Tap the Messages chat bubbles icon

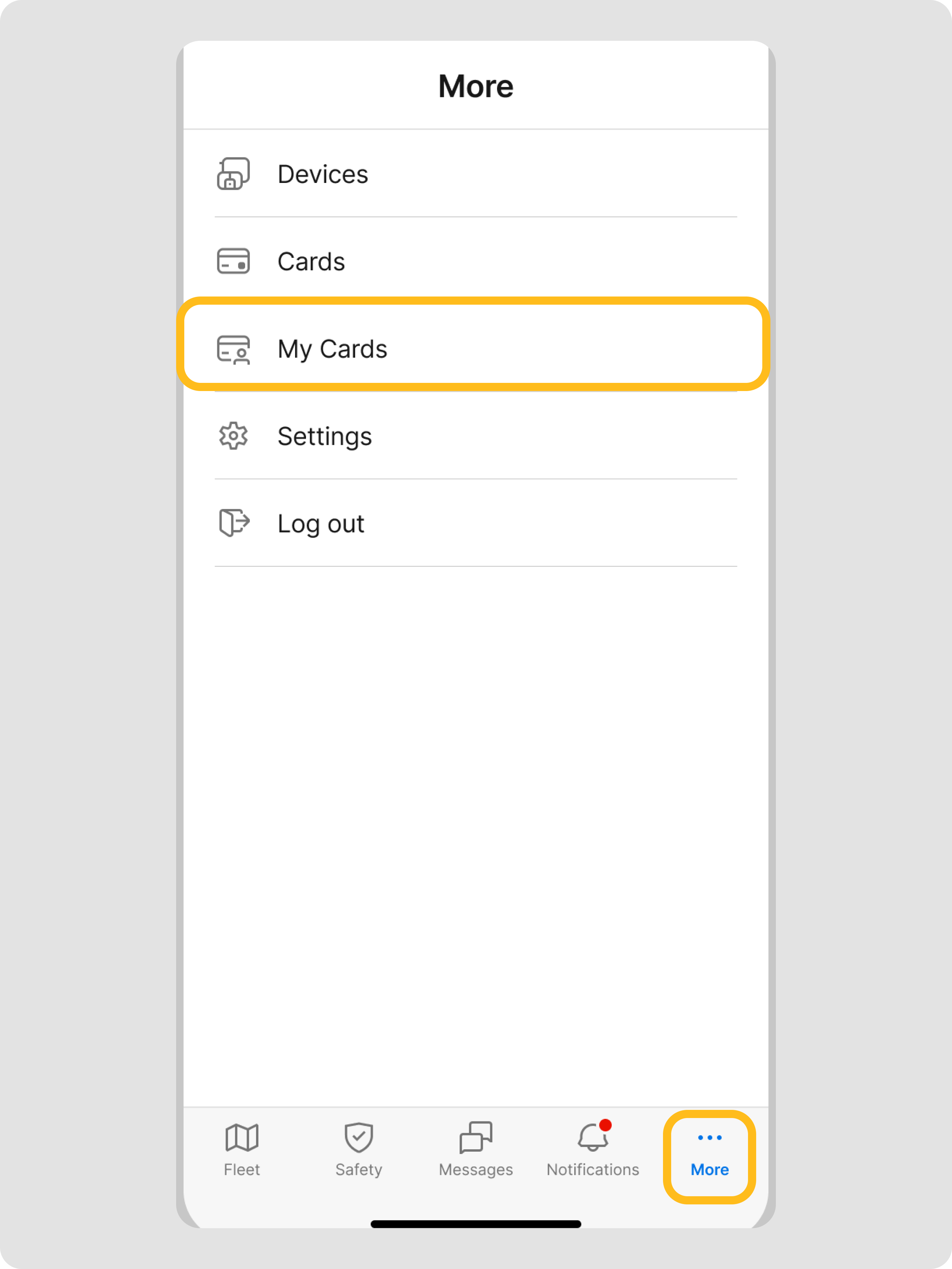point(476,1137)
